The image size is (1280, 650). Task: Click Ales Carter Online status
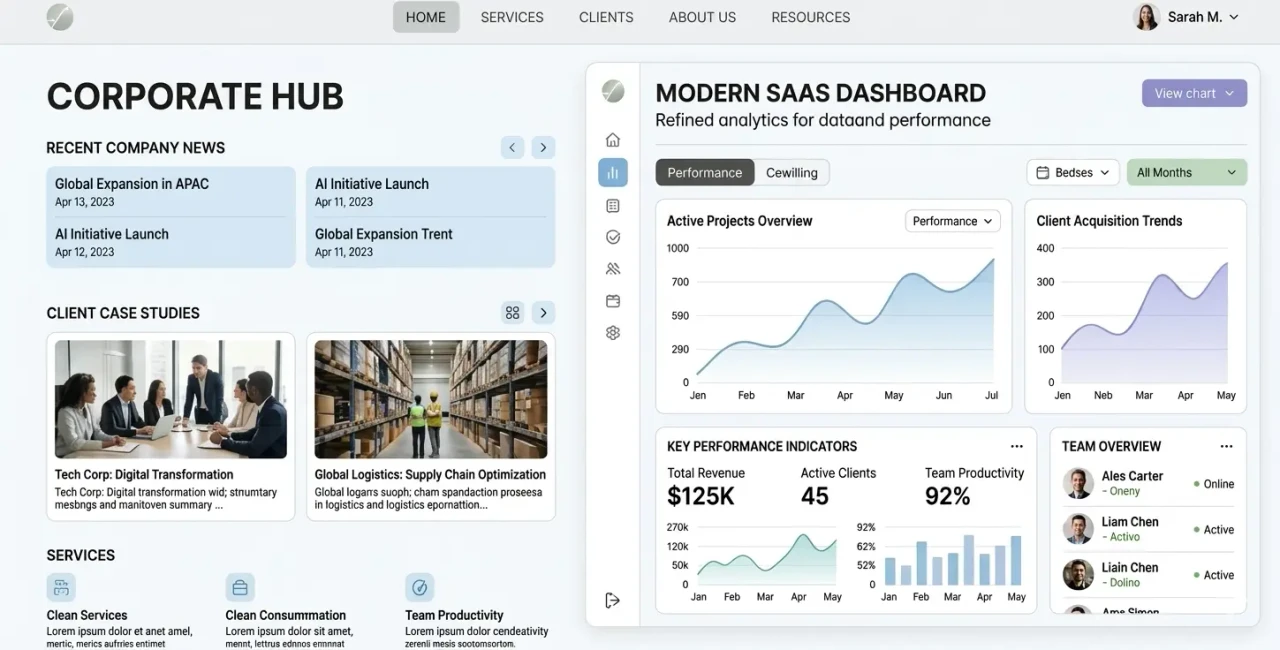[1214, 484]
